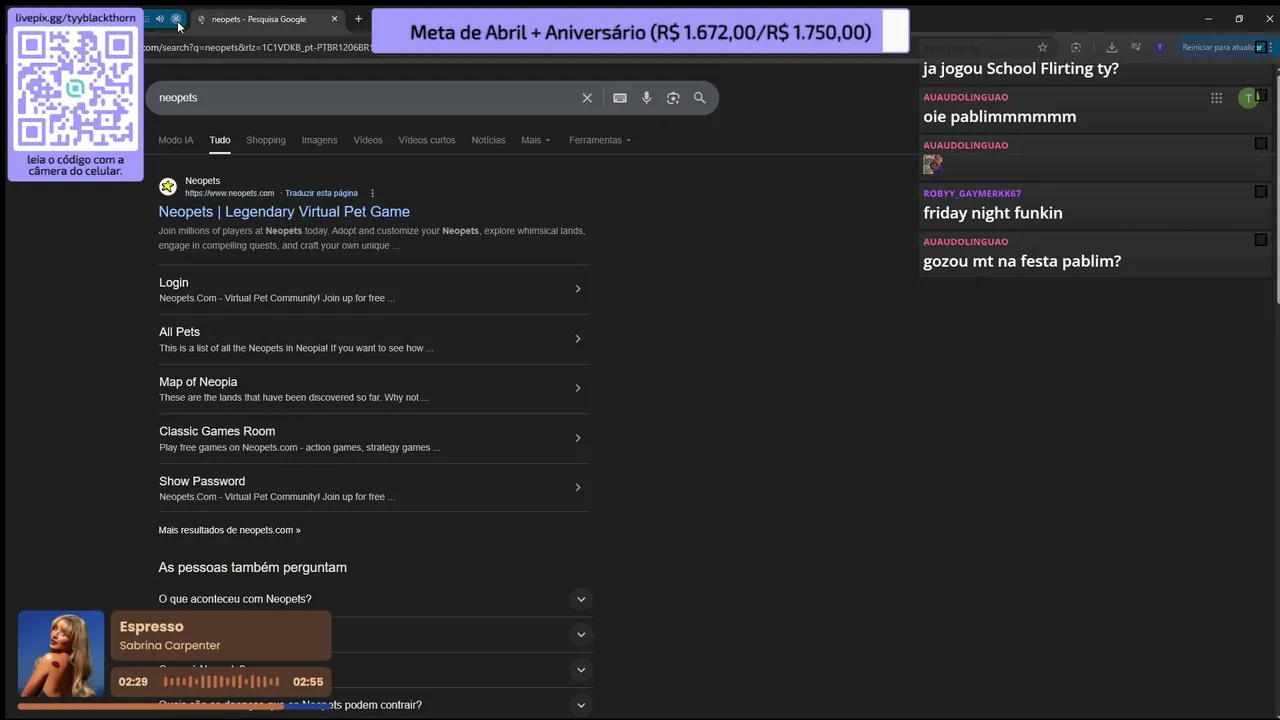The width and height of the screenshot is (1280, 720).
Task: Click the ROBYY_GAYMERKK67 username
Action: 972,193
